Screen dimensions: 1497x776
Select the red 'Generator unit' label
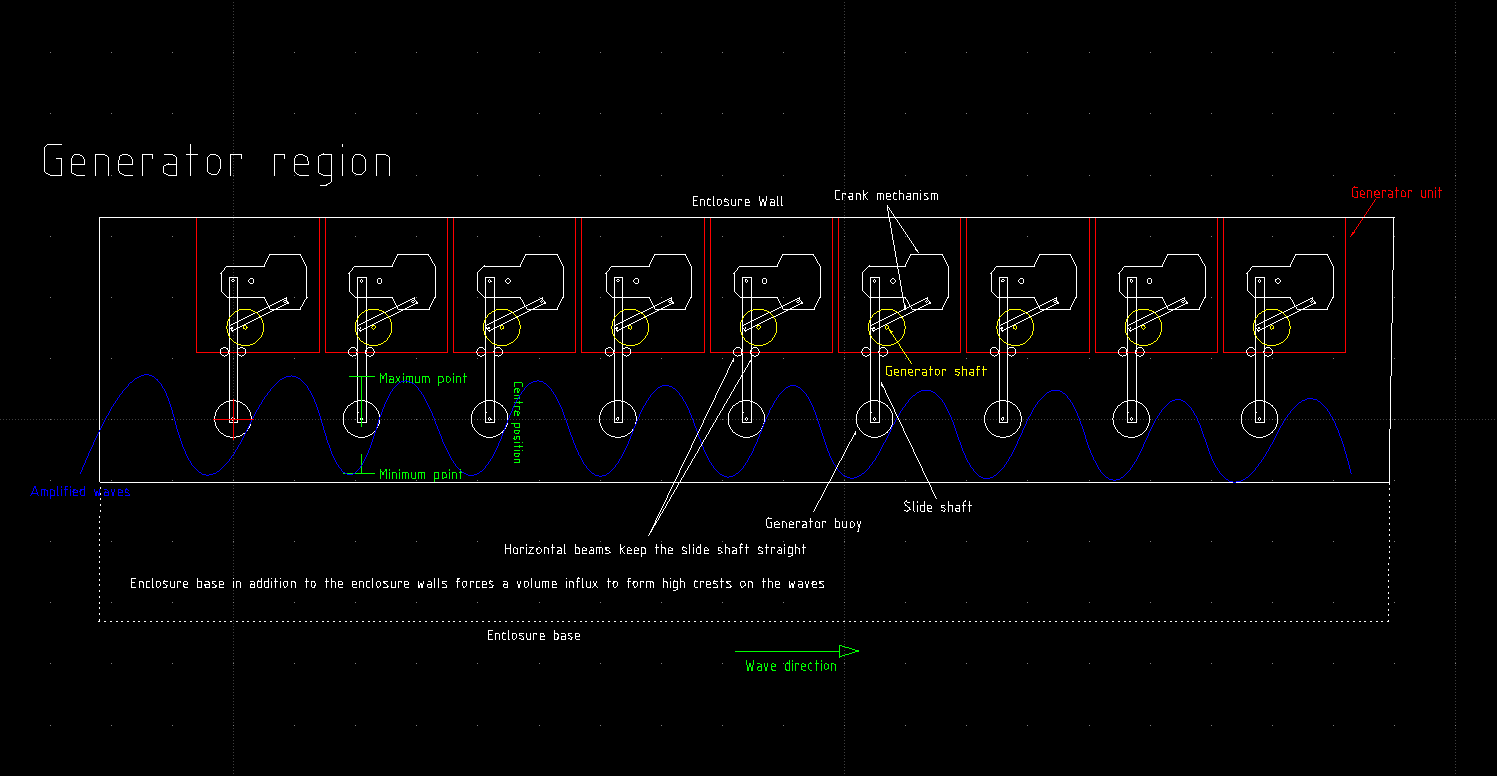pyautogui.click(x=1397, y=192)
